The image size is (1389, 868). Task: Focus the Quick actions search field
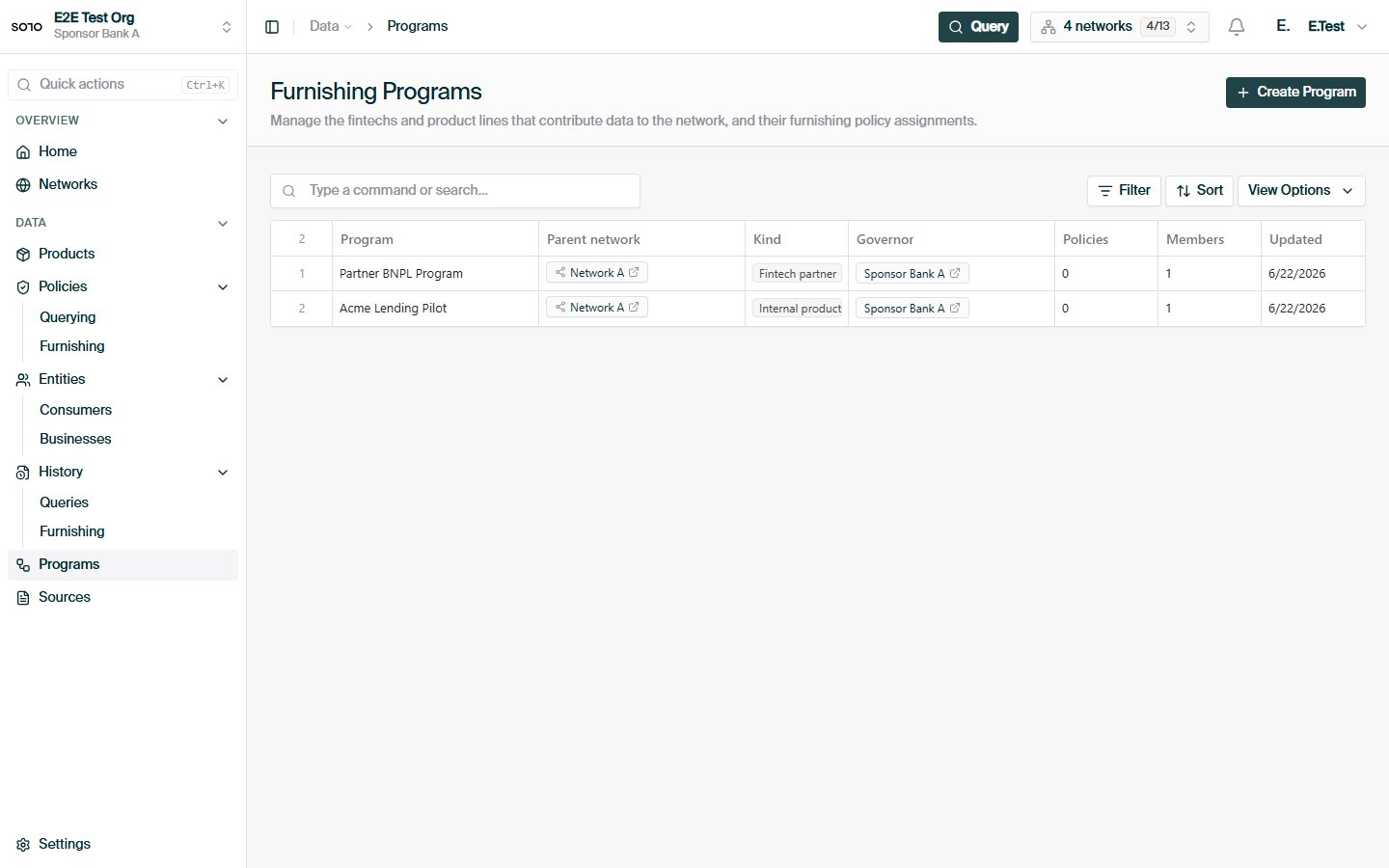tap(123, 85)
